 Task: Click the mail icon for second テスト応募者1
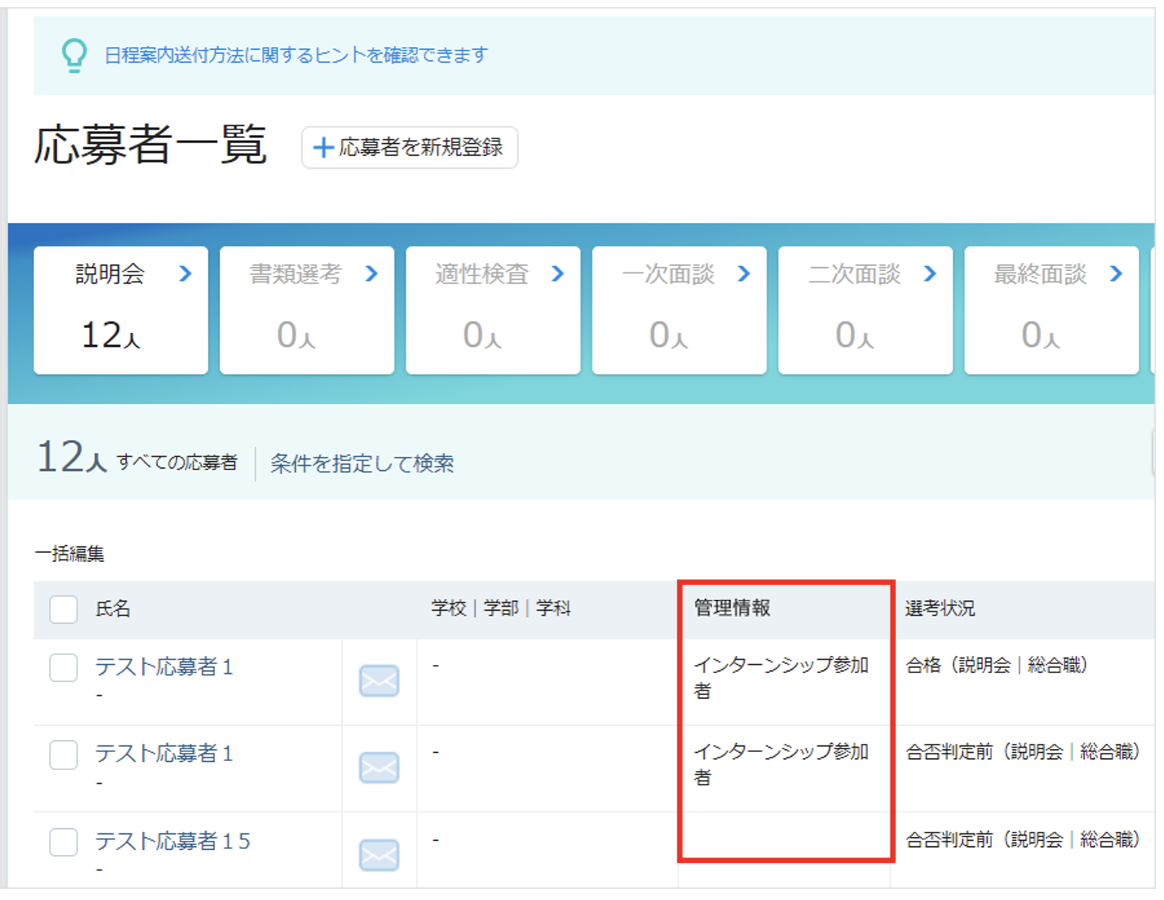[379, 767]
